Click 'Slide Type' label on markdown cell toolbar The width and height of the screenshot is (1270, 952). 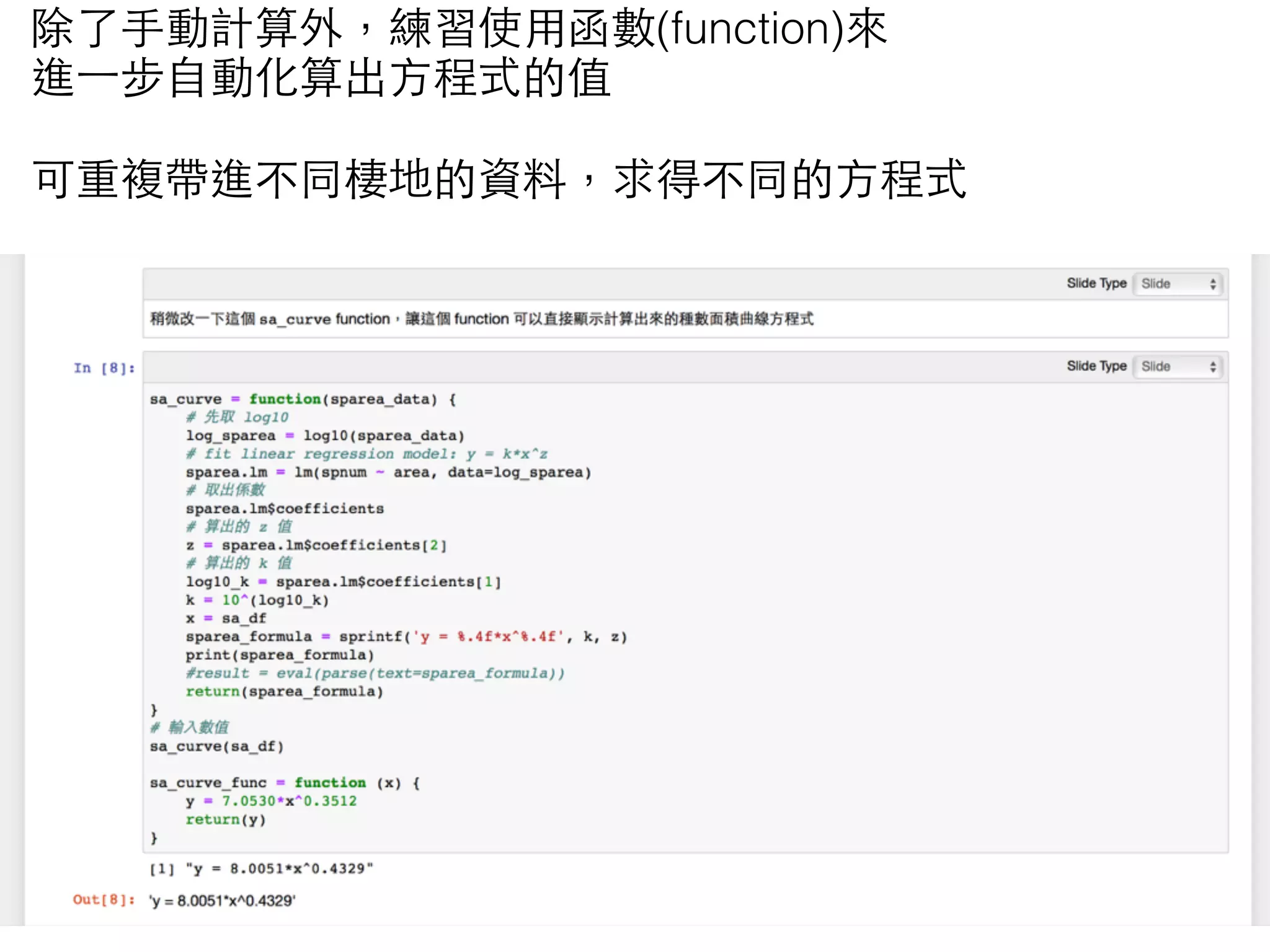click(x=1096, y=283)
